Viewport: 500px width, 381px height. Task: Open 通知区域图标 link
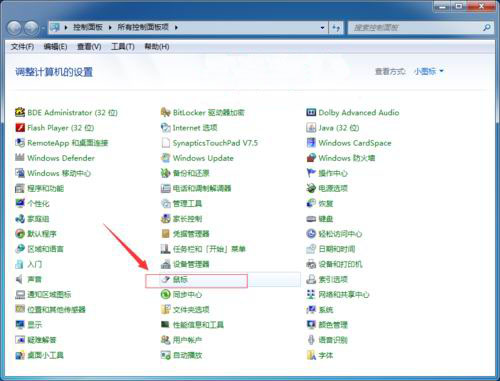tap(49, 294)
